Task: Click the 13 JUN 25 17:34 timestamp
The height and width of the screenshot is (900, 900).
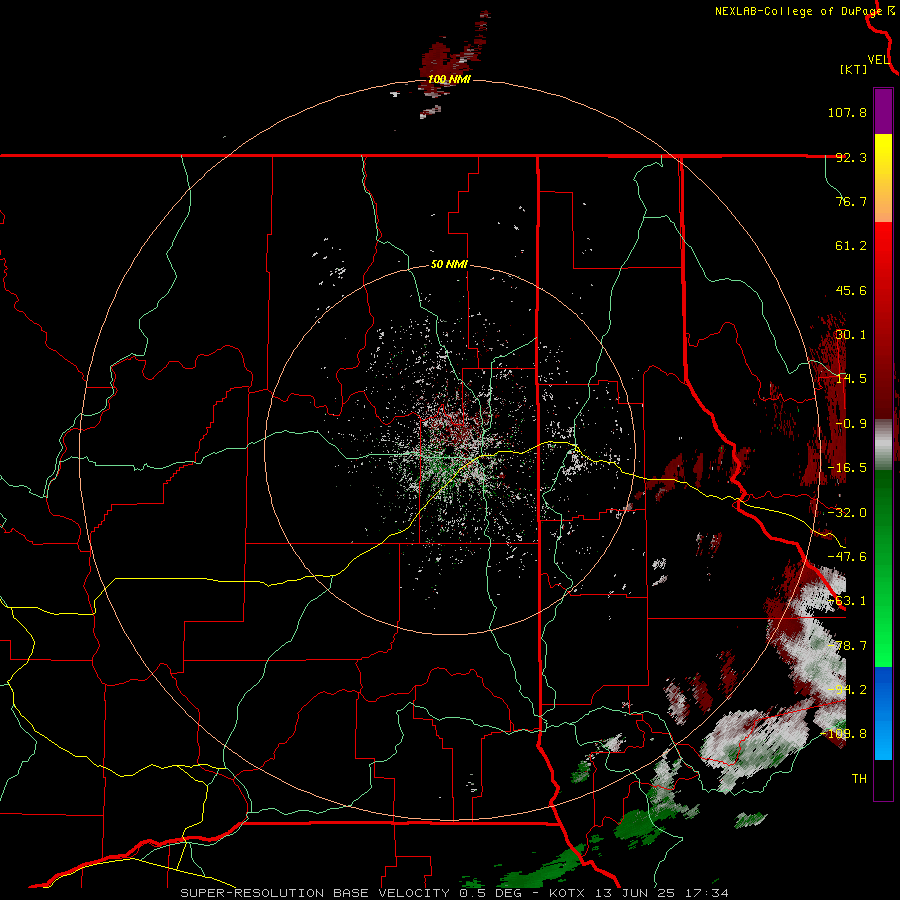Action: [662, 893]
